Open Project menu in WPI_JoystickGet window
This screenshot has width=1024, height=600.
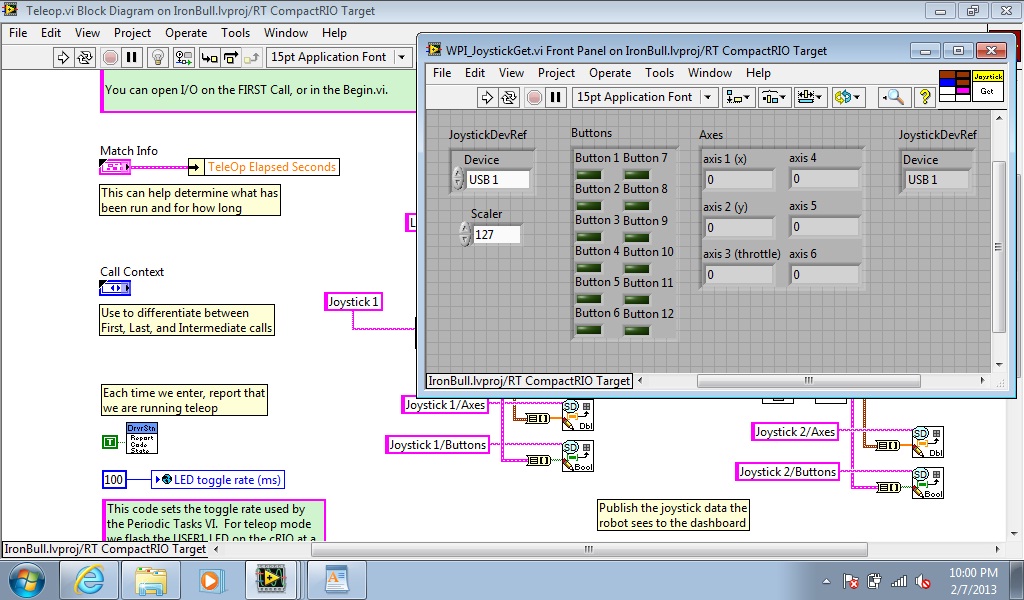(x=556, y=73)
